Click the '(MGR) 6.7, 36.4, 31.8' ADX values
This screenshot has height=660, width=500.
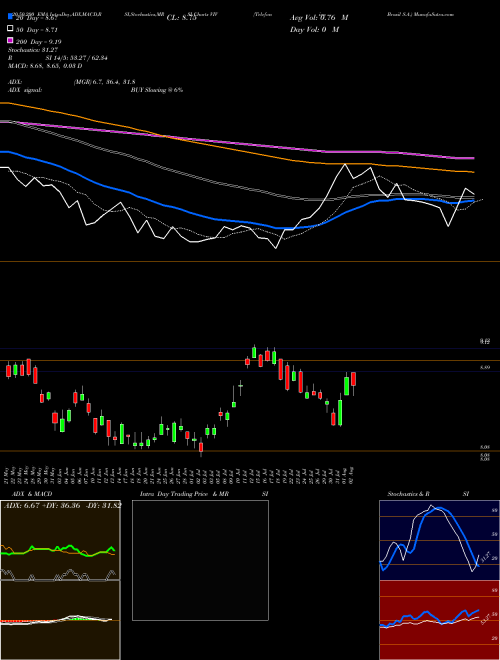point(104,82)
